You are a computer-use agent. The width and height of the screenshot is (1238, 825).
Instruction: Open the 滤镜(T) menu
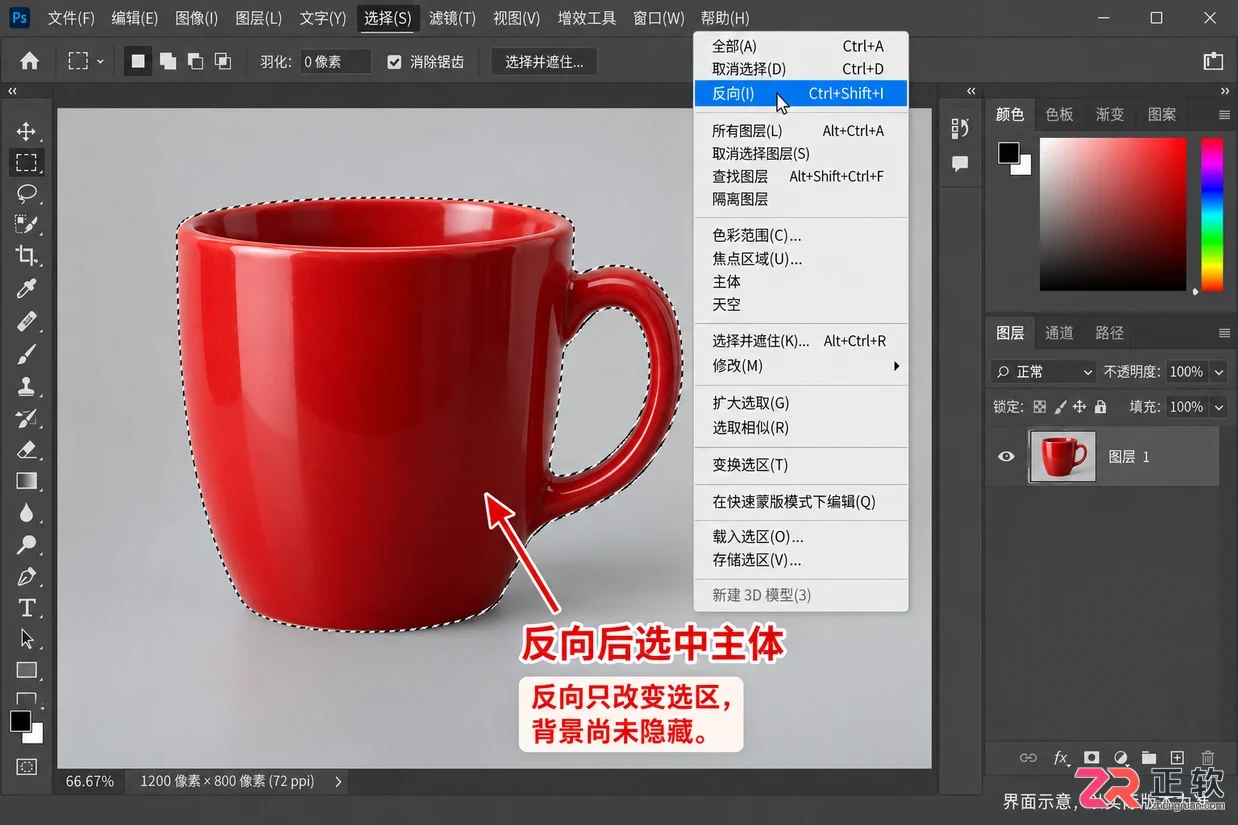coord(452,18)
